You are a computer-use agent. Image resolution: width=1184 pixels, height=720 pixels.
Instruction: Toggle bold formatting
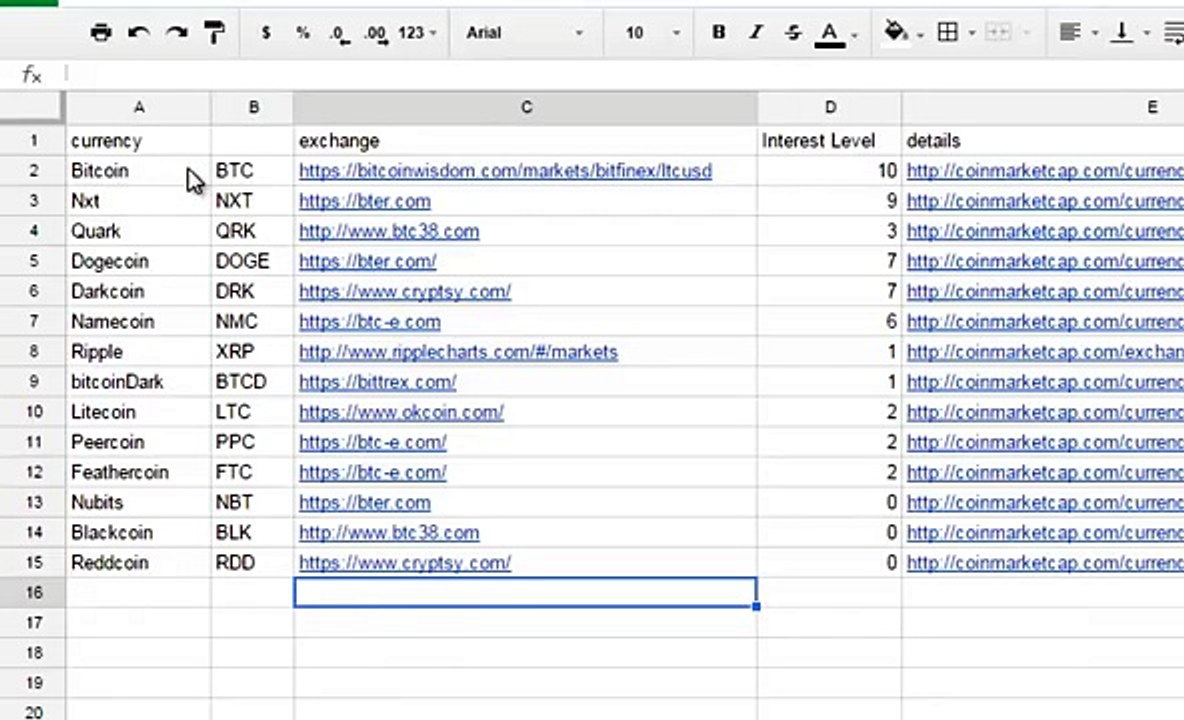pyautogui.click(x=718, y=33)
